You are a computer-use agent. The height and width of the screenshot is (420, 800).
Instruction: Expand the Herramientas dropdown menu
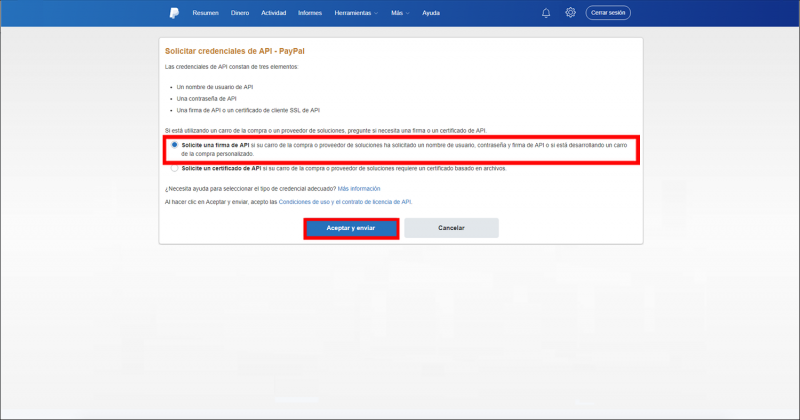coord(356,13)
